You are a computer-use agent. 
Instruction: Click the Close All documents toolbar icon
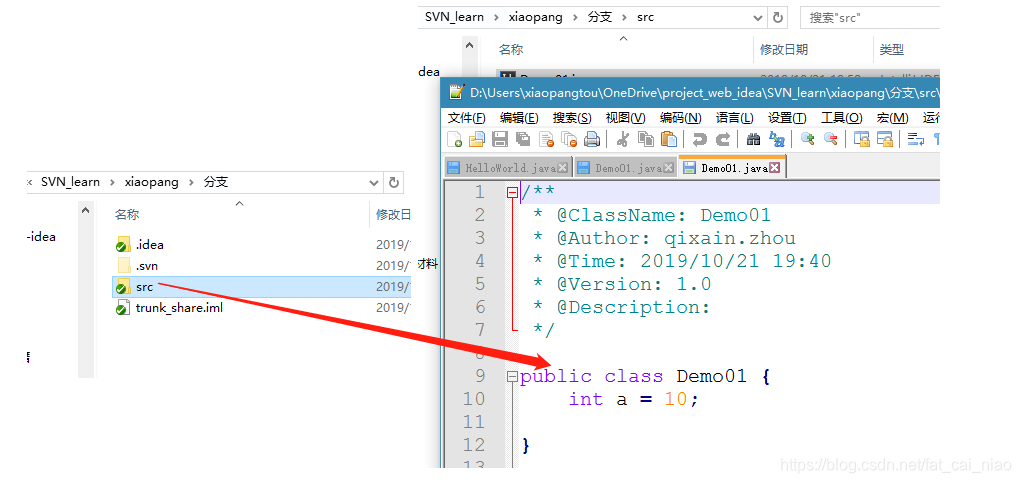click(x=568, y=139)
